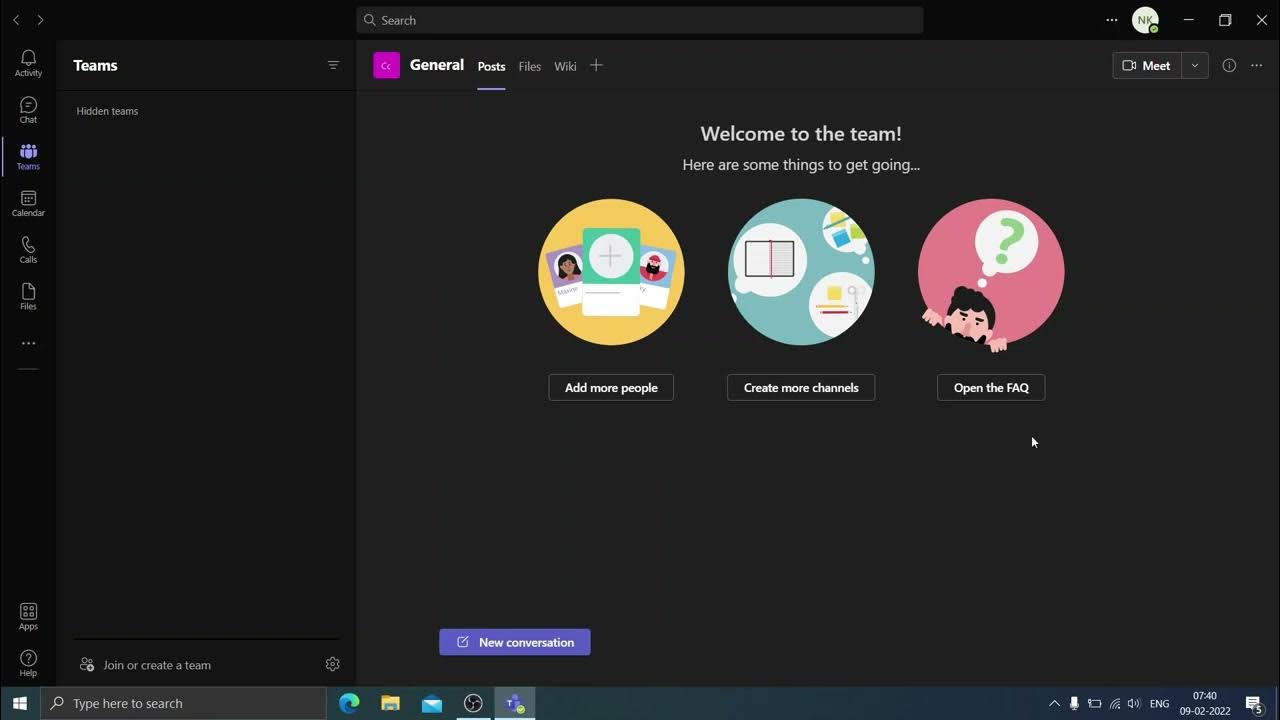Open the Calendar view
The image size is (1280, 720).
(x=28, y=204)
